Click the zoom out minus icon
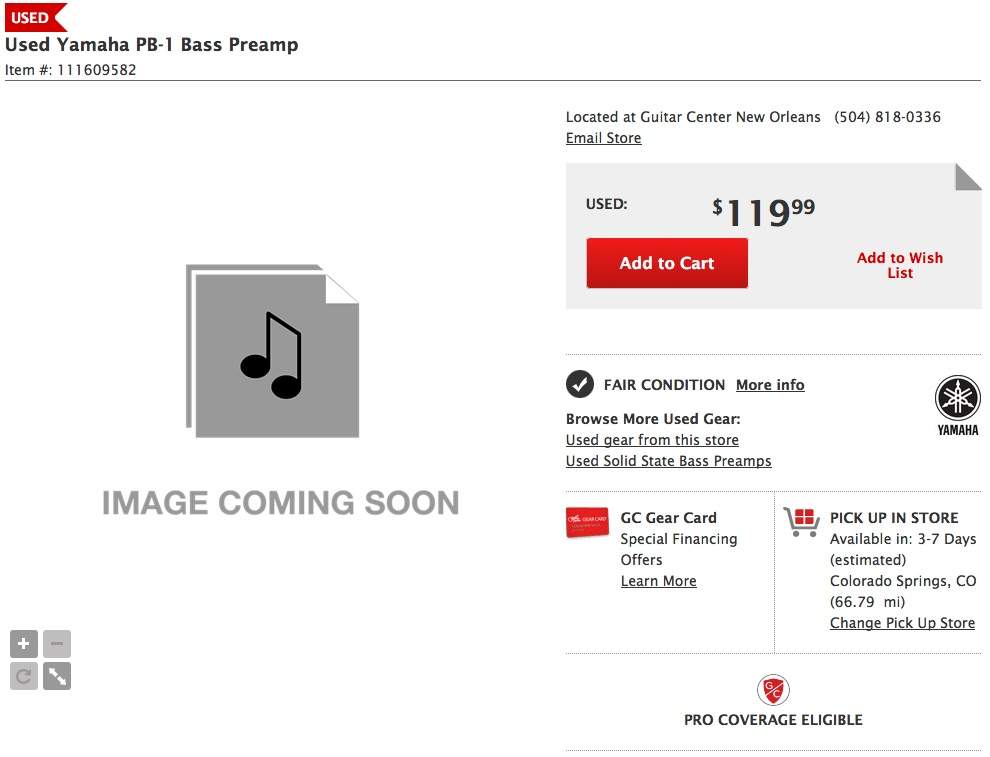The width and height of the screenshot is (990, 757). [x=57, y=644]
